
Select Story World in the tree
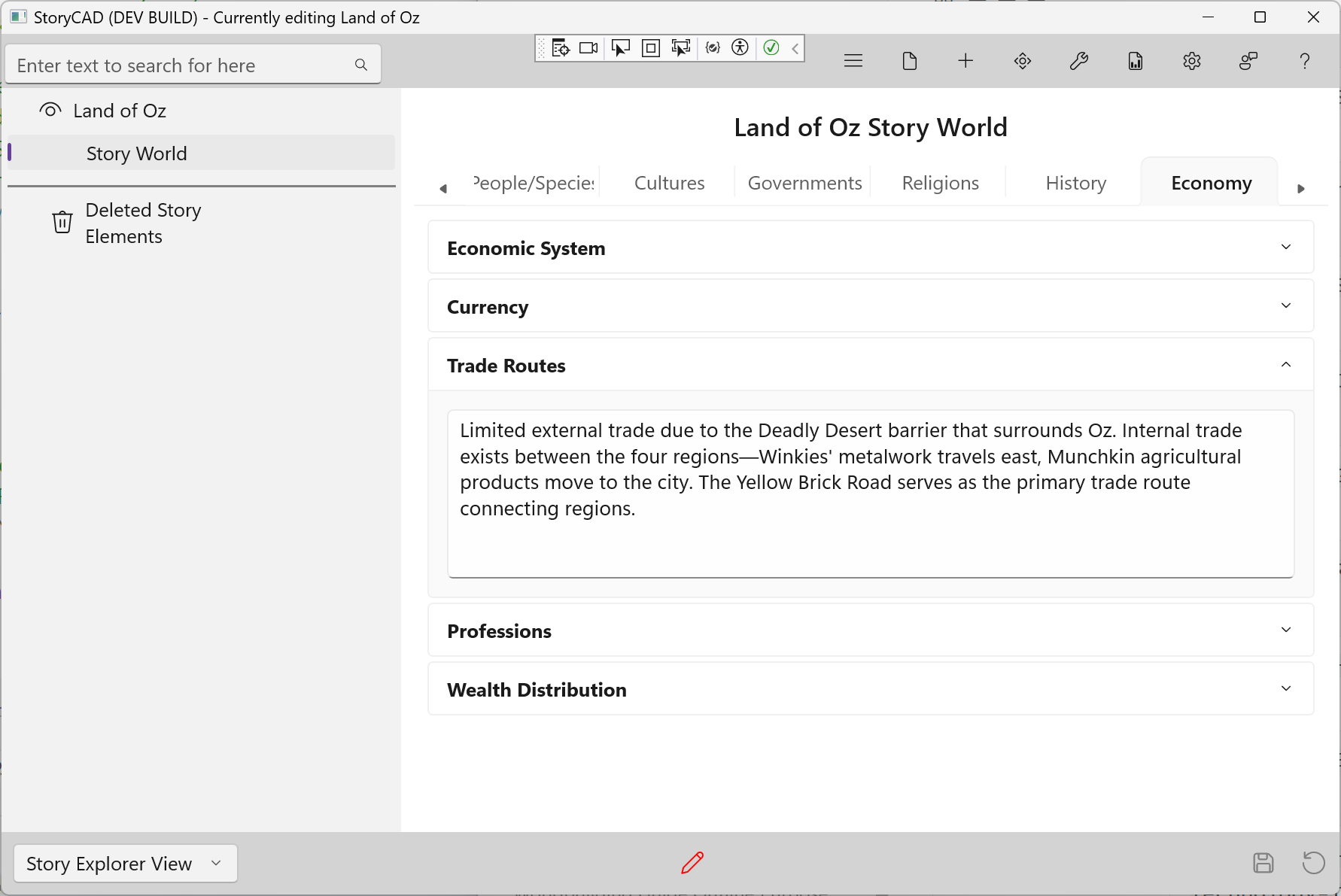pos(136,153)
